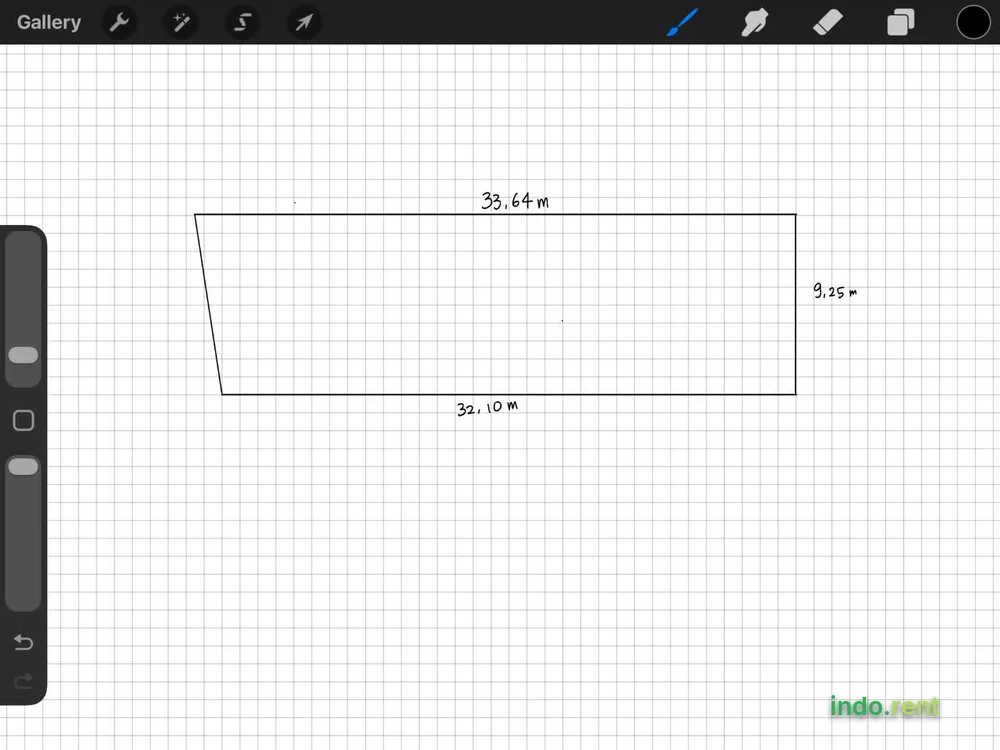Click the upper brush size slider track
Screen dimensions: 1000x750
coord(24,288)
